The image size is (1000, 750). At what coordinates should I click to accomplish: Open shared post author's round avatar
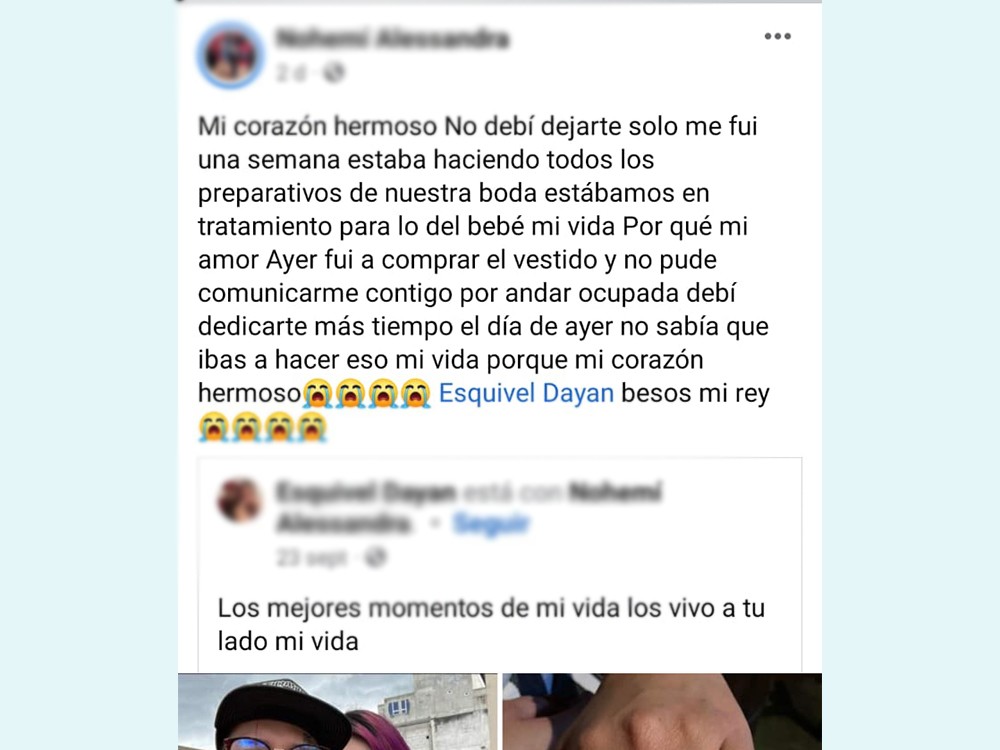(239, 501)
